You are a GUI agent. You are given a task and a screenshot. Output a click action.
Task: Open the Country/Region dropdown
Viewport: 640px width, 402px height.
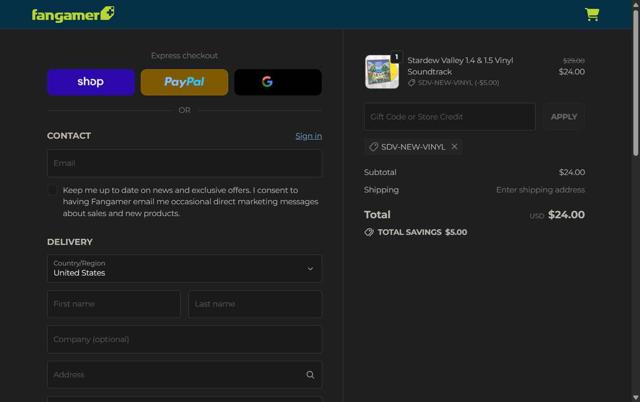tap(184, 268)
